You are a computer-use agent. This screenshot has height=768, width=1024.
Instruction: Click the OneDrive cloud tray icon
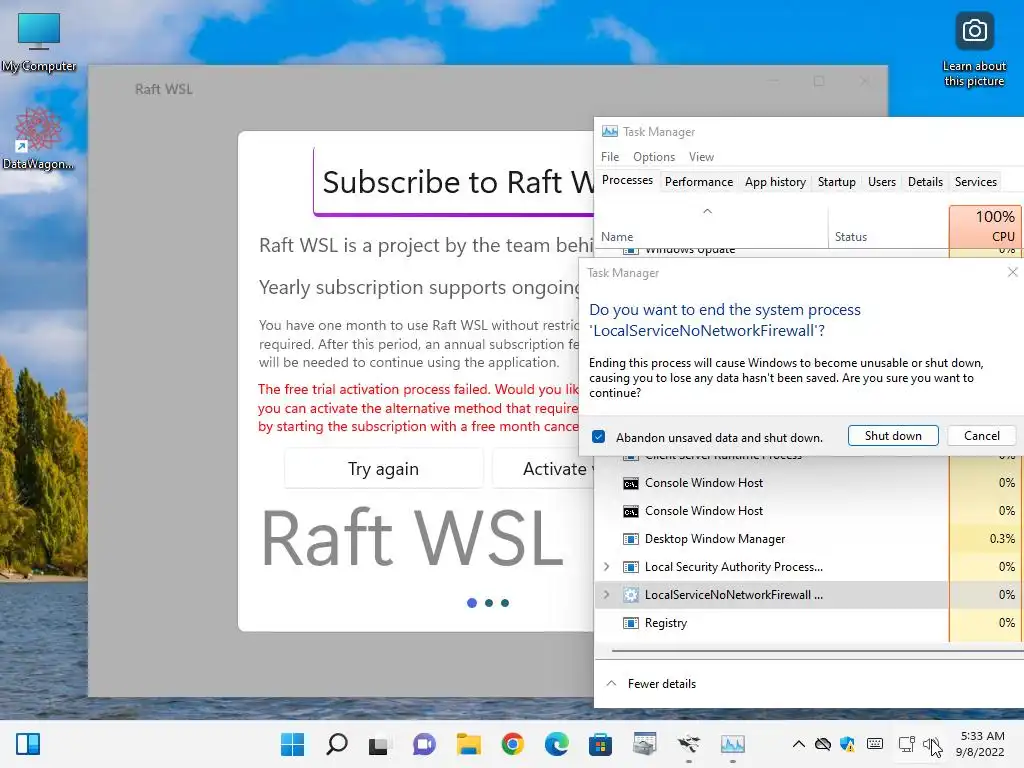823,744
